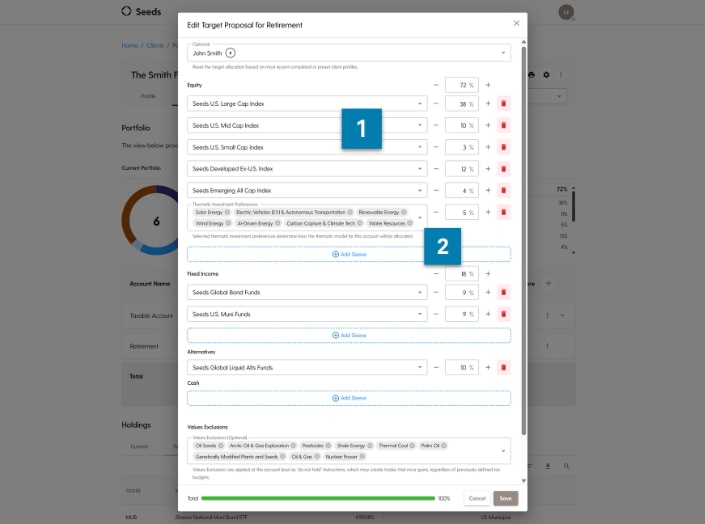Image resolution: width=705 pixels, height=524 pixels.
Task: Click the Cancel button
Action: pos(477,498)
